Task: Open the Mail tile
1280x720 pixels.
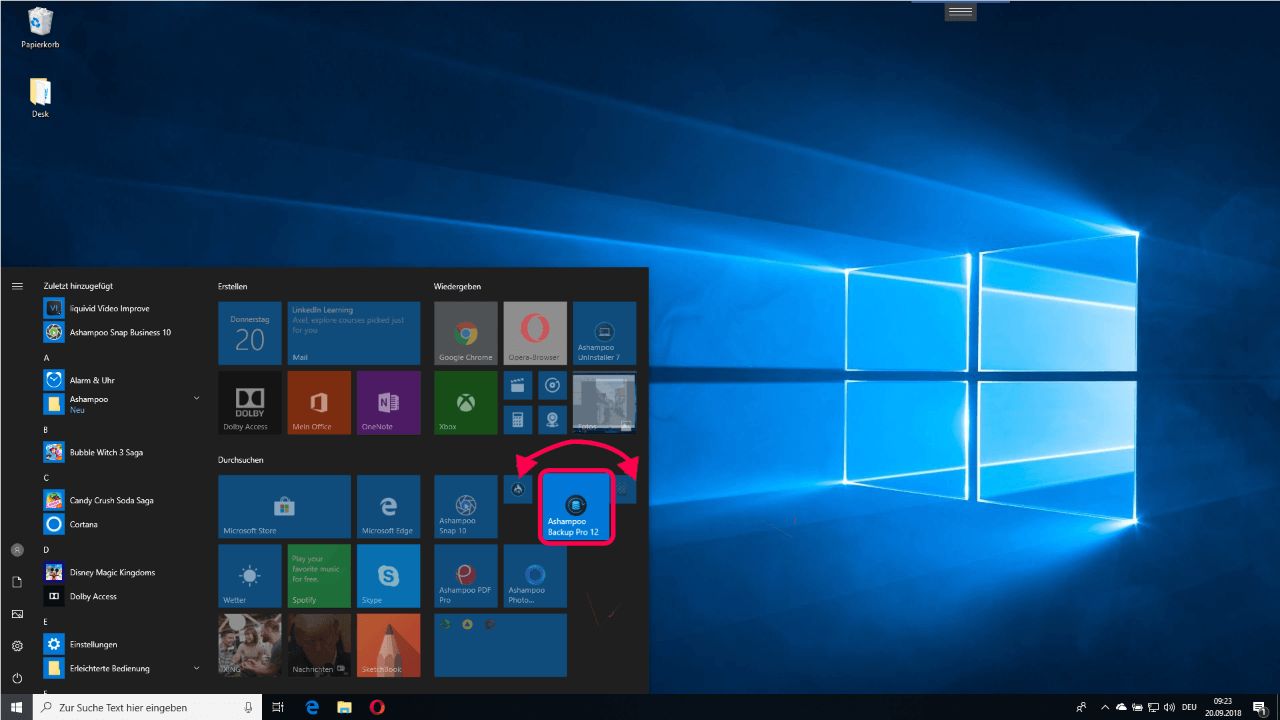Action: [x=353, y=333]
